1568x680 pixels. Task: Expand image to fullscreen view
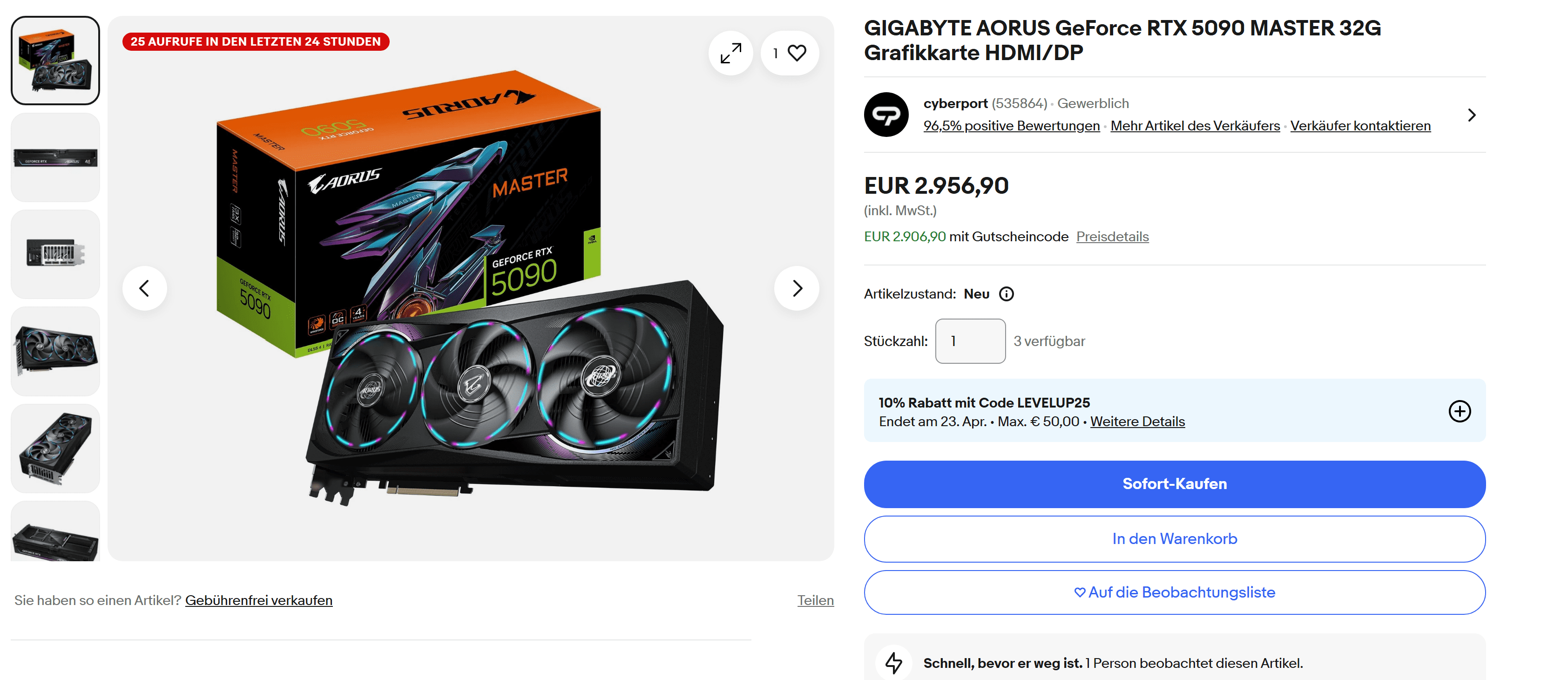(x=730, y=53)
